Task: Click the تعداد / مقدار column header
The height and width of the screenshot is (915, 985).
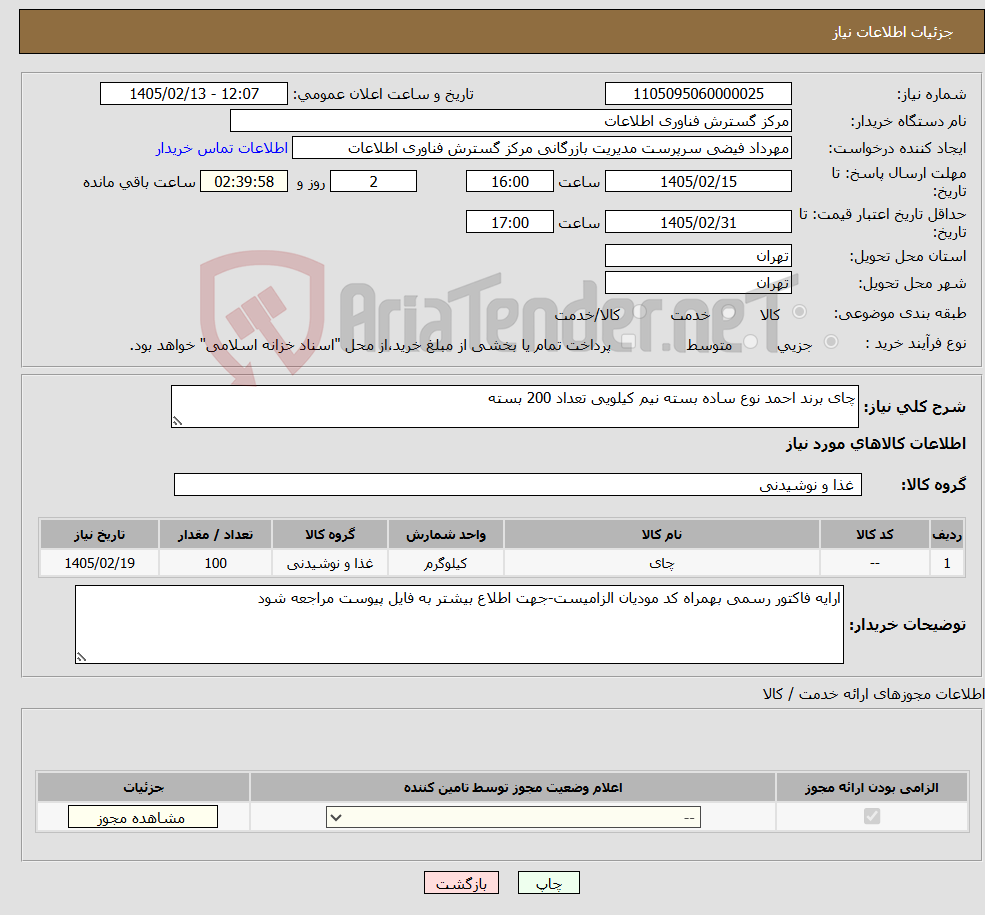Action: point(215,534)
